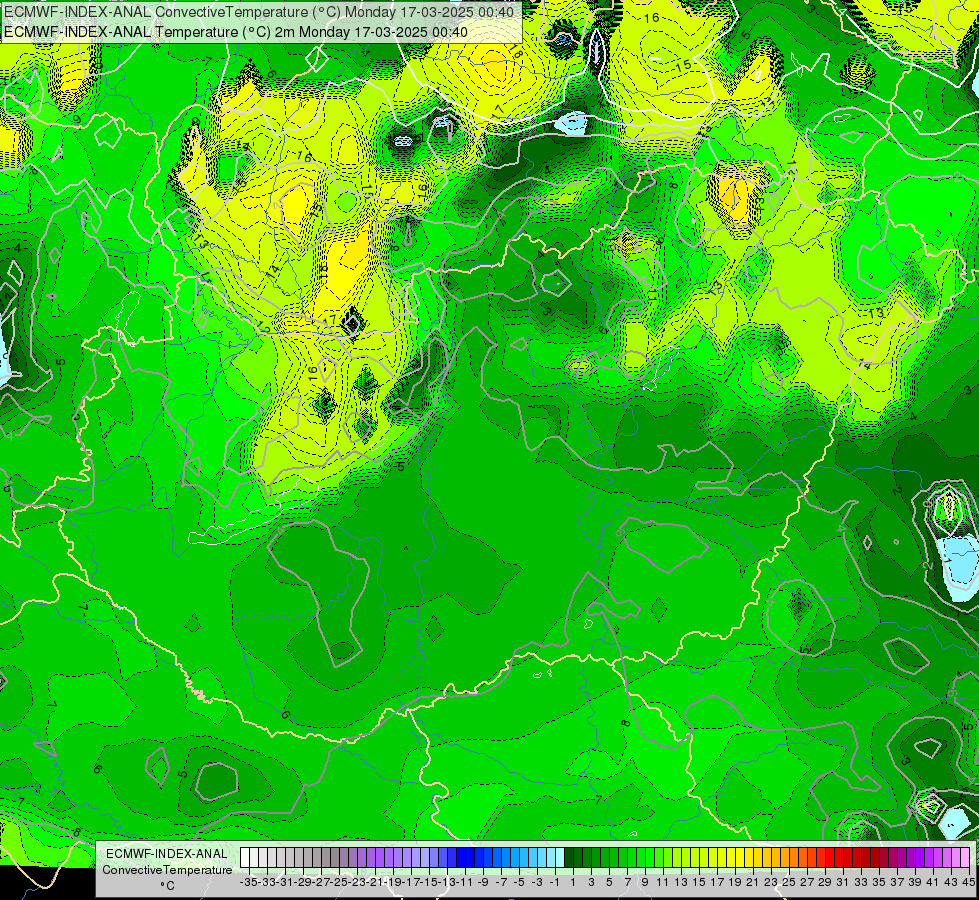Click the legend scale value '-9'

click(483, 882)
